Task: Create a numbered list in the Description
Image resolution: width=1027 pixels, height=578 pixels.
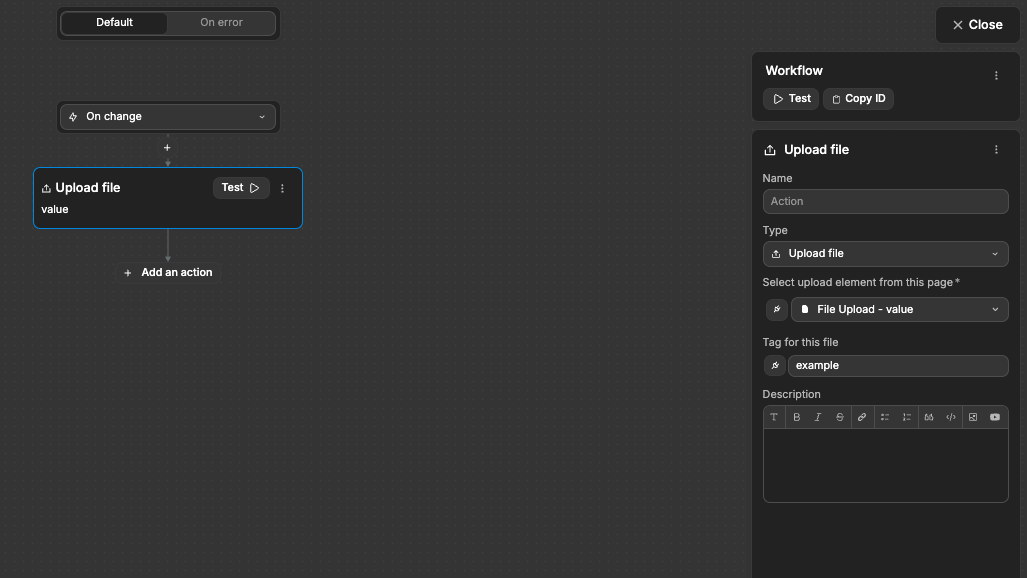Action: [906, 417]
